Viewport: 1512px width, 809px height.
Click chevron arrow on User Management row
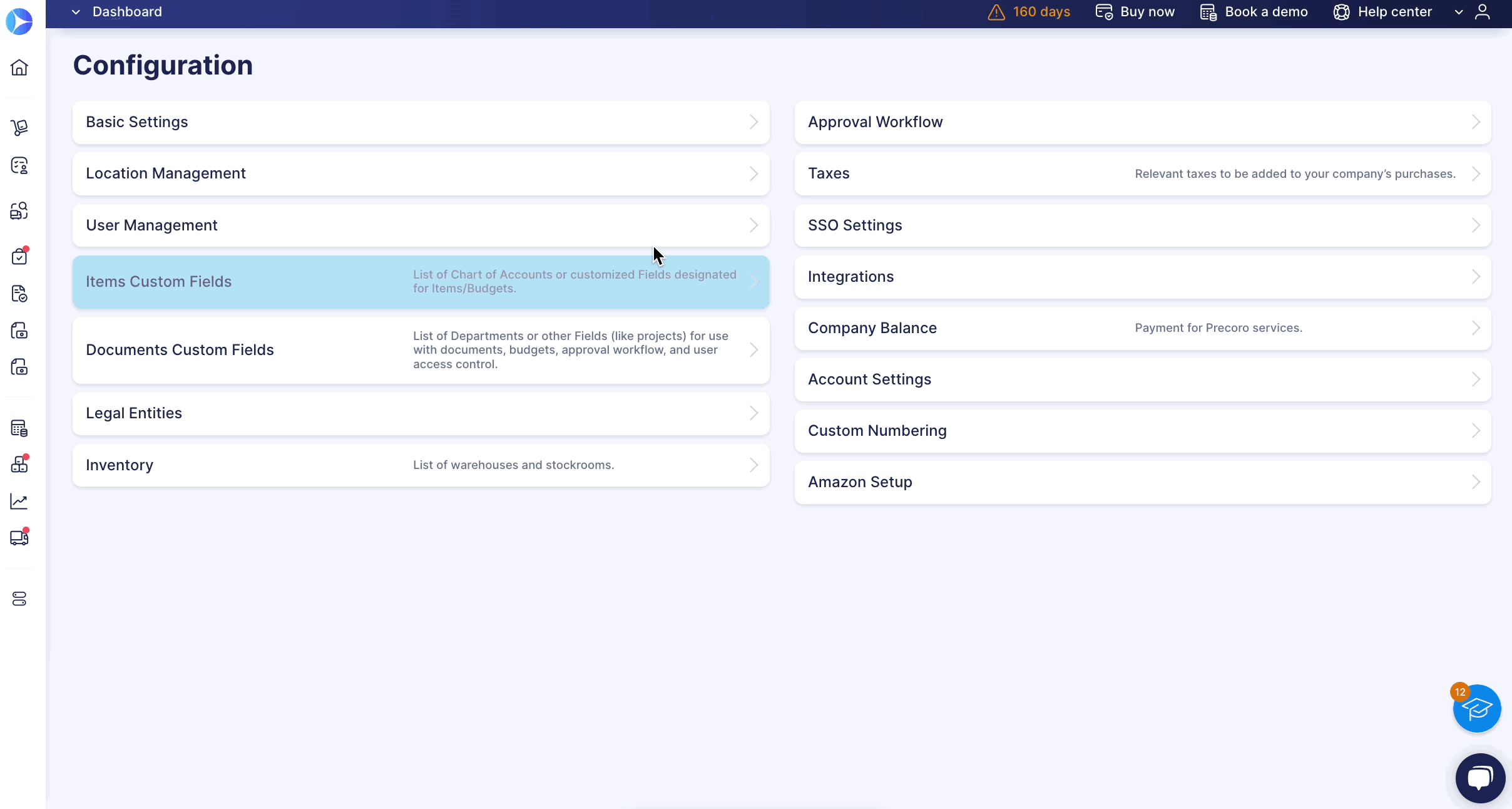click(754, 225)
